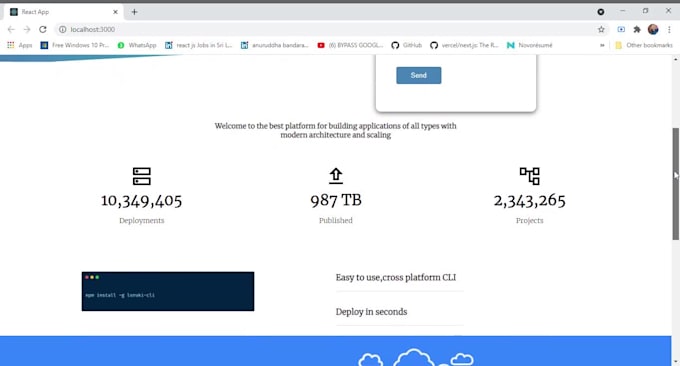Click the 987 TB value
This screenshot has width=680, height=366.
pos(336,200)
